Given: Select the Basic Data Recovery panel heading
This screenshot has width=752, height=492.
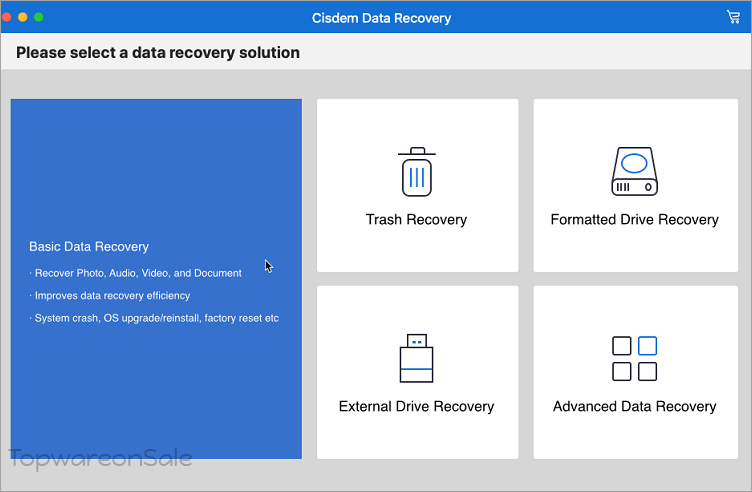Looking at the screenshot, I should (x=89, y=246).
